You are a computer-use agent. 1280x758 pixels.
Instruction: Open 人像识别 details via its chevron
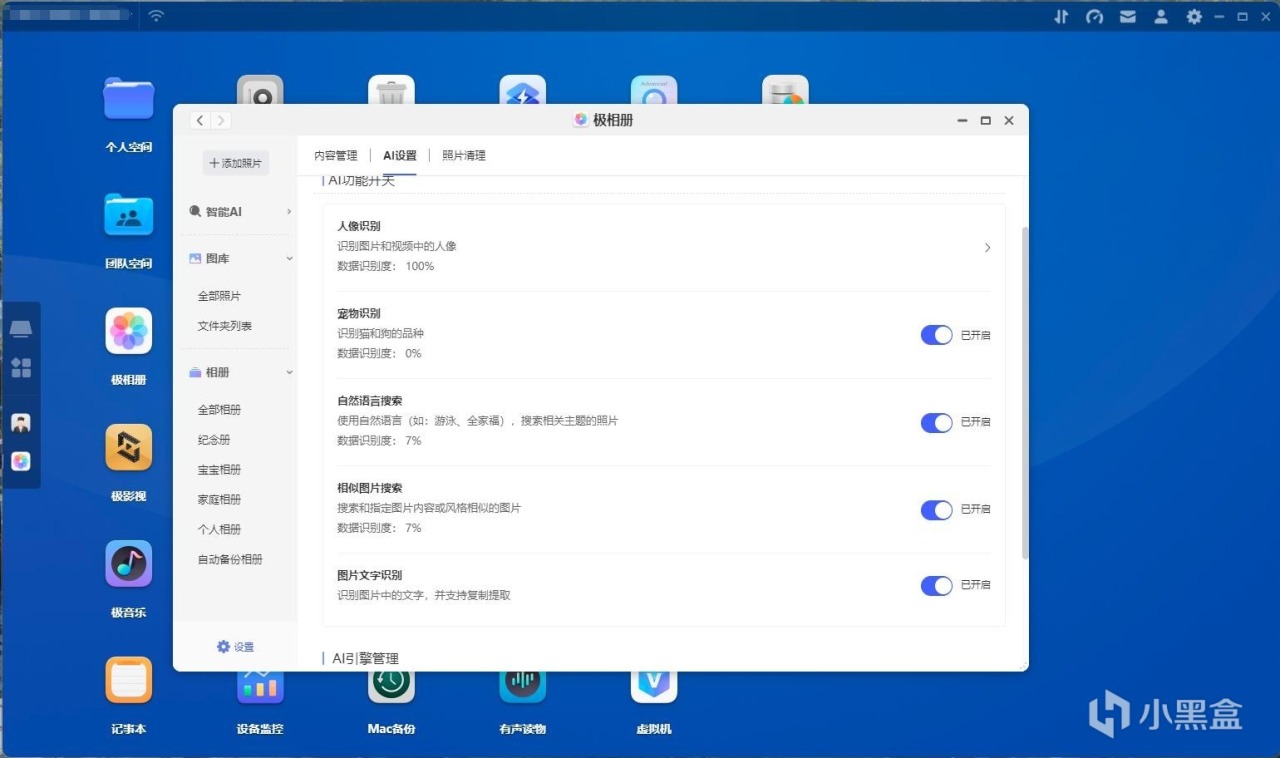[x=987, y=247]
